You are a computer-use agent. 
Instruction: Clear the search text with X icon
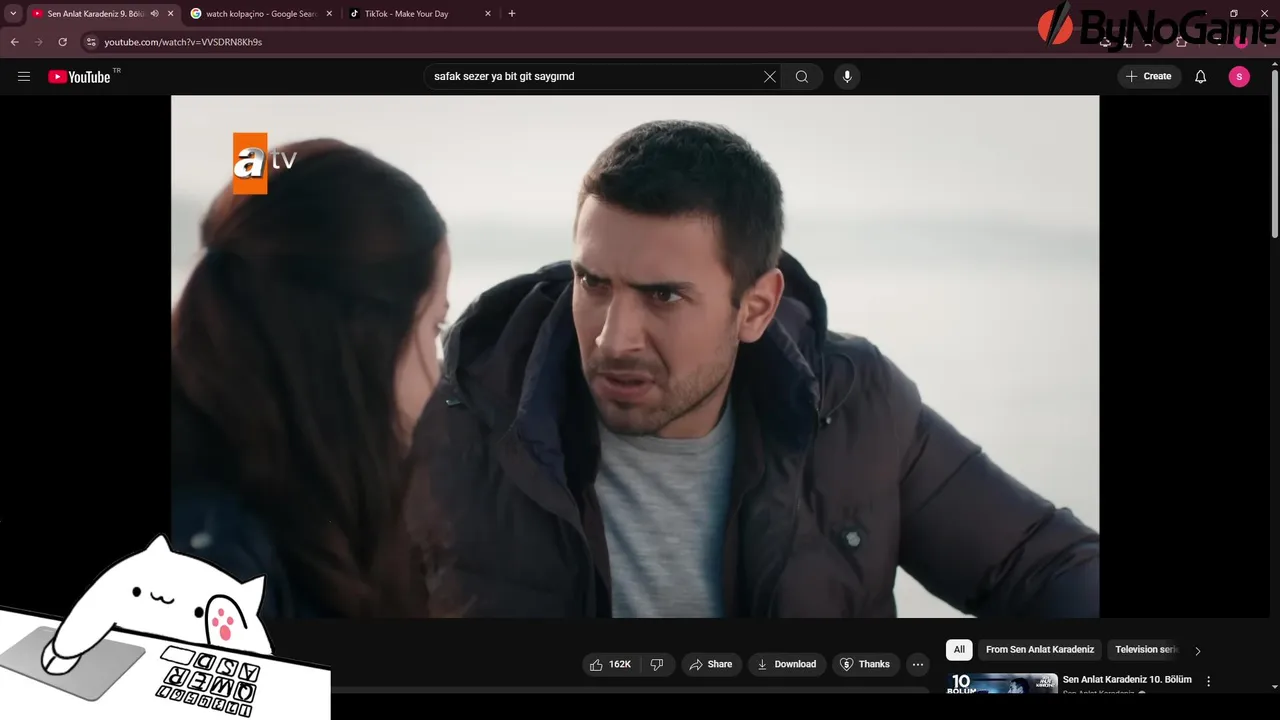tap(770, 77)
